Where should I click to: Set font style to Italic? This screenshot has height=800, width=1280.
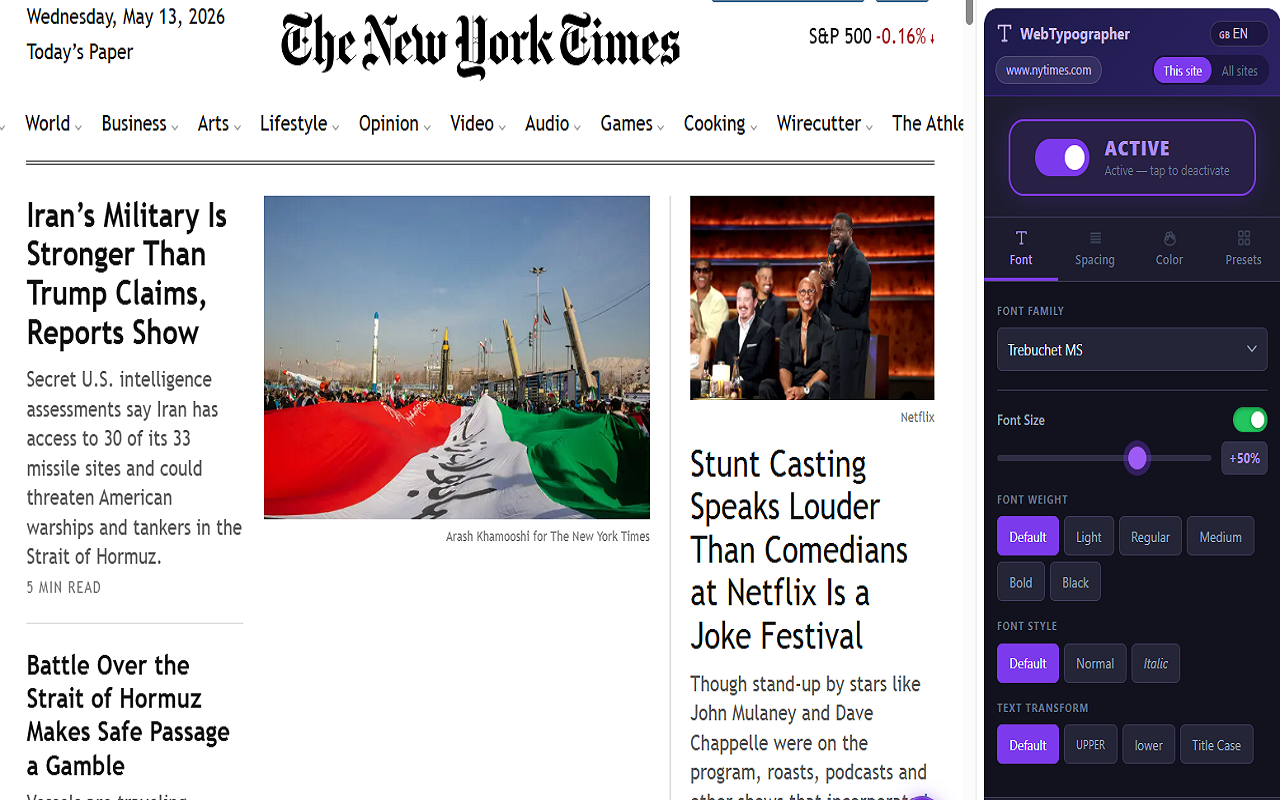tap(1156, 663)
